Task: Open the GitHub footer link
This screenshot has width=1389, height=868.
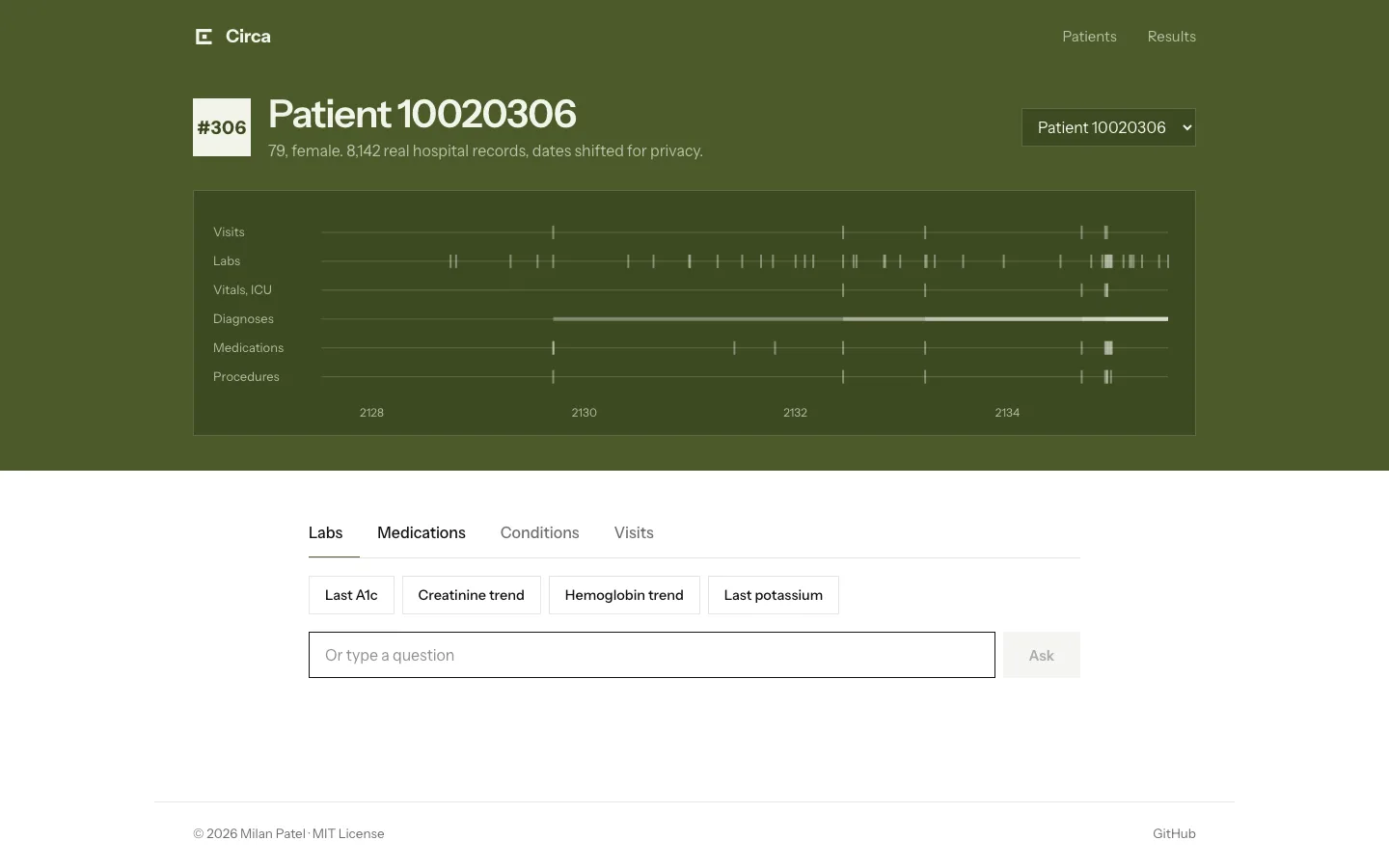Action: pos(1174,833)
